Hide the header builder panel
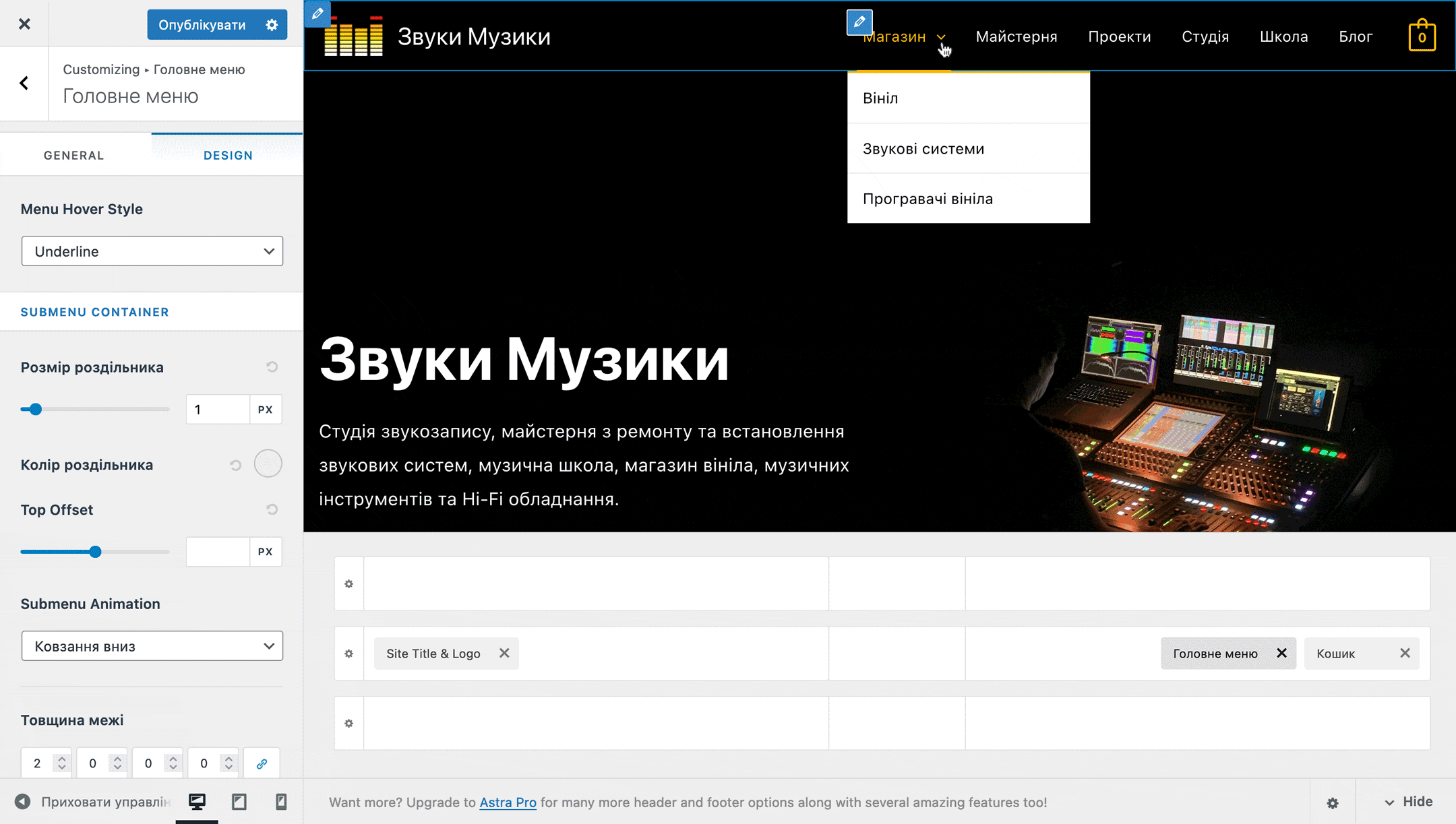1456x824 pixels. point(1408,802)
